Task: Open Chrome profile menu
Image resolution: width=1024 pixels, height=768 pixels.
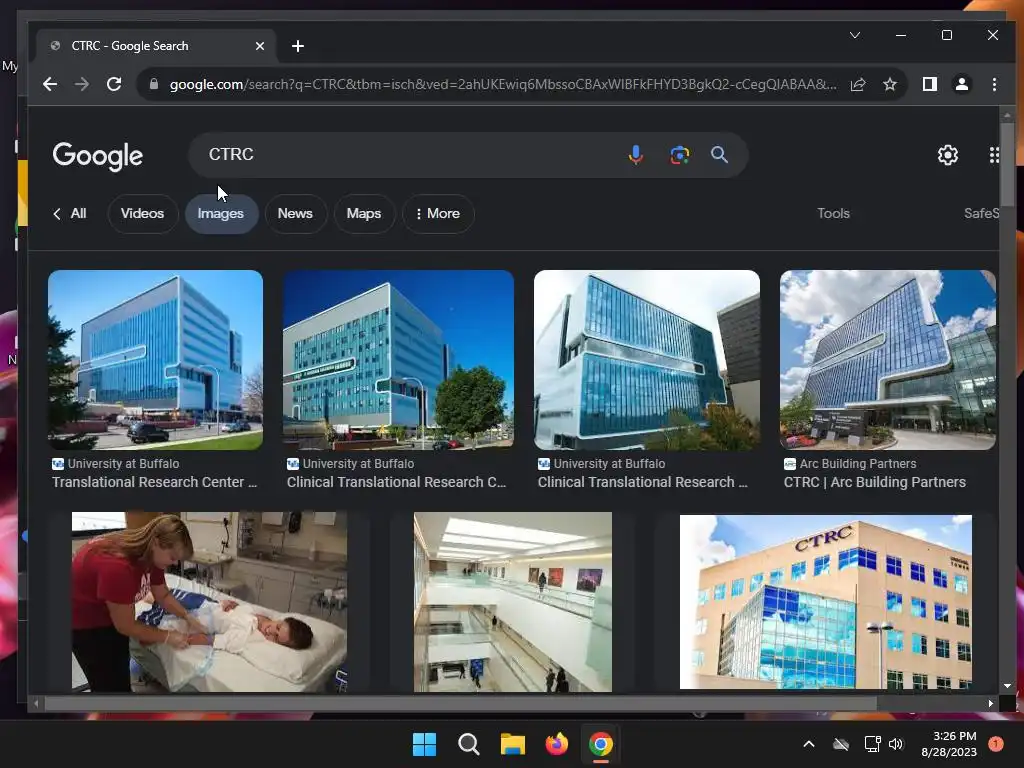Action: [962, 84]
